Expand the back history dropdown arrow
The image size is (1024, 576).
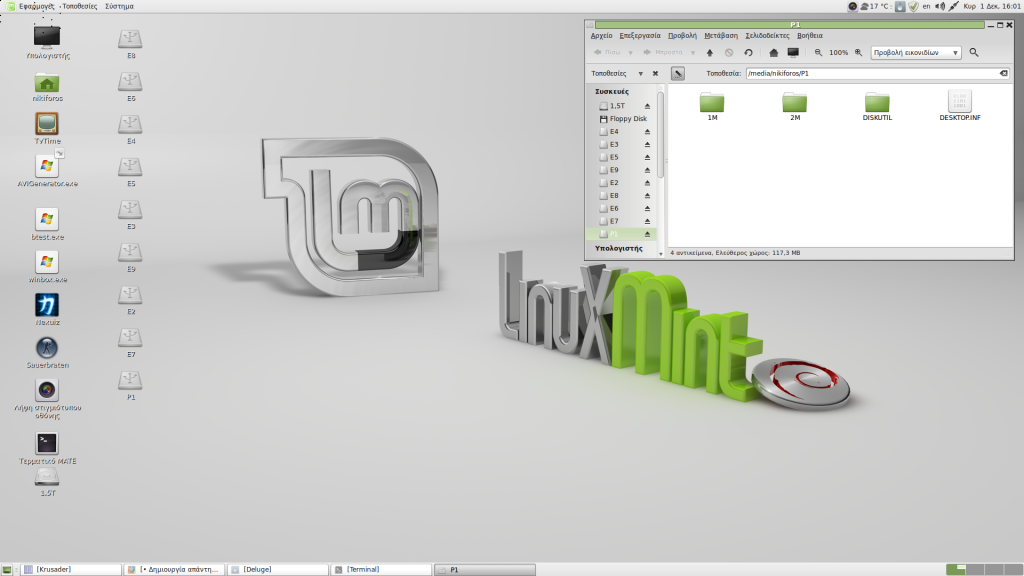(x=630, y=52)
